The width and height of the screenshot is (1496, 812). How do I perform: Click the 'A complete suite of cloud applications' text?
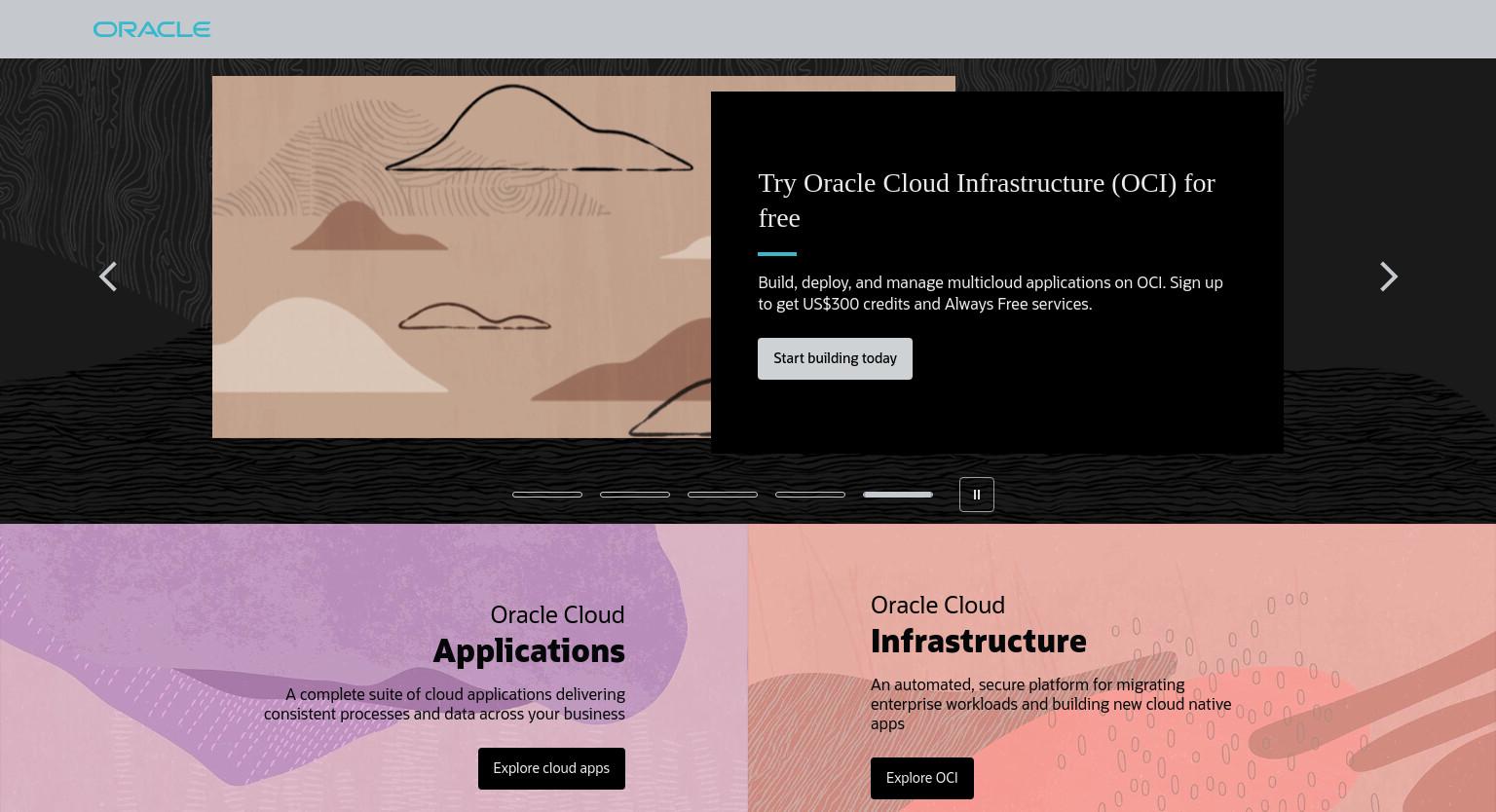(444, 704)
